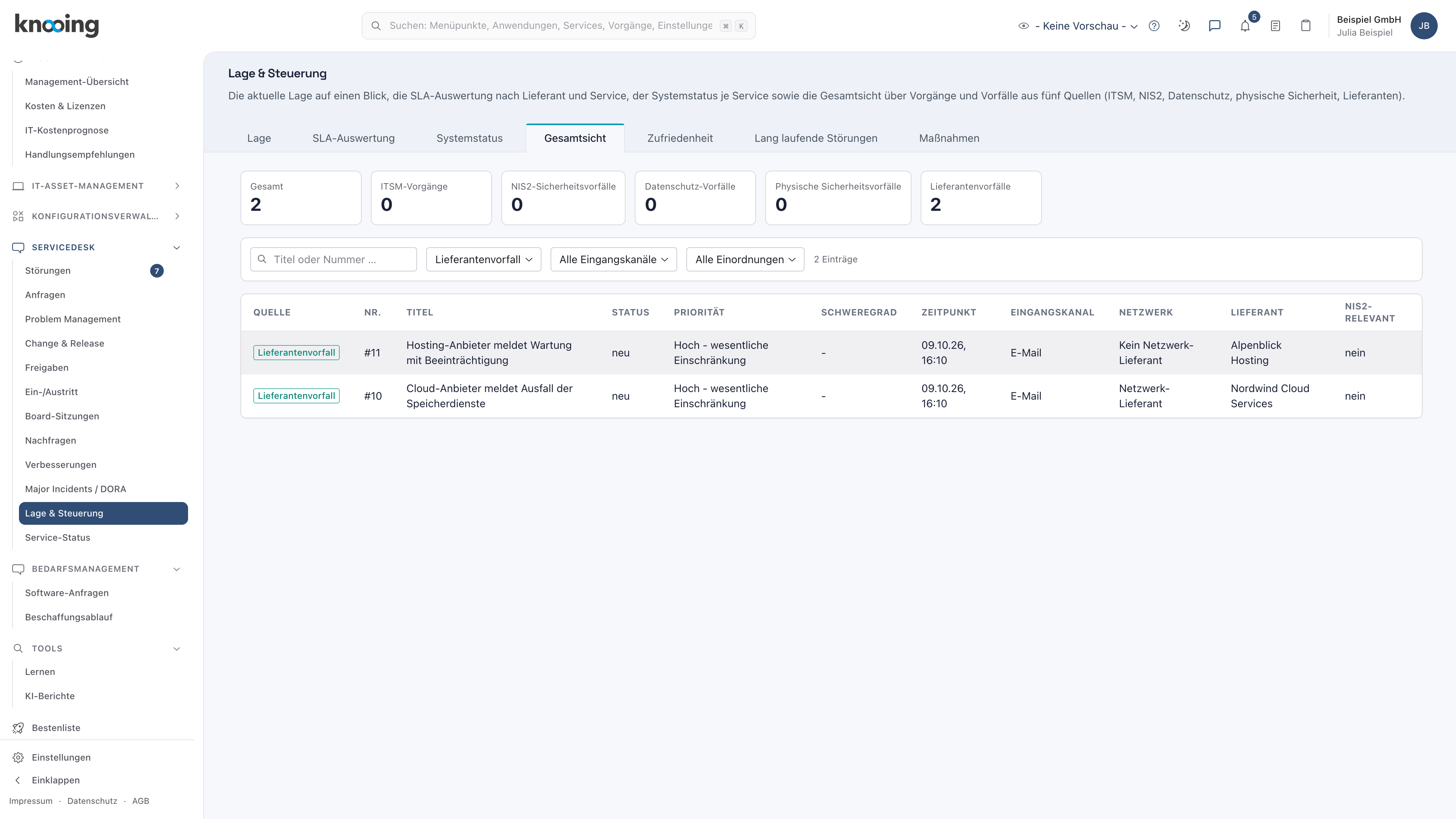
Task: Switch to the Maßnahmen tab
Action: 949,138
